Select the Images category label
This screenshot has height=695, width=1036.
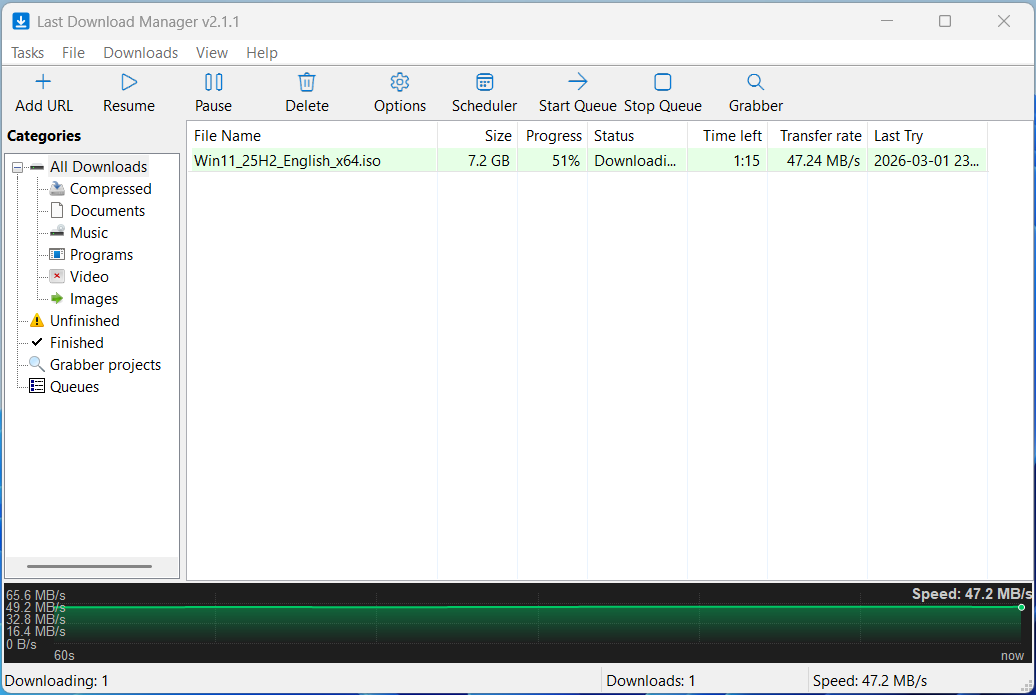point(94,299)
